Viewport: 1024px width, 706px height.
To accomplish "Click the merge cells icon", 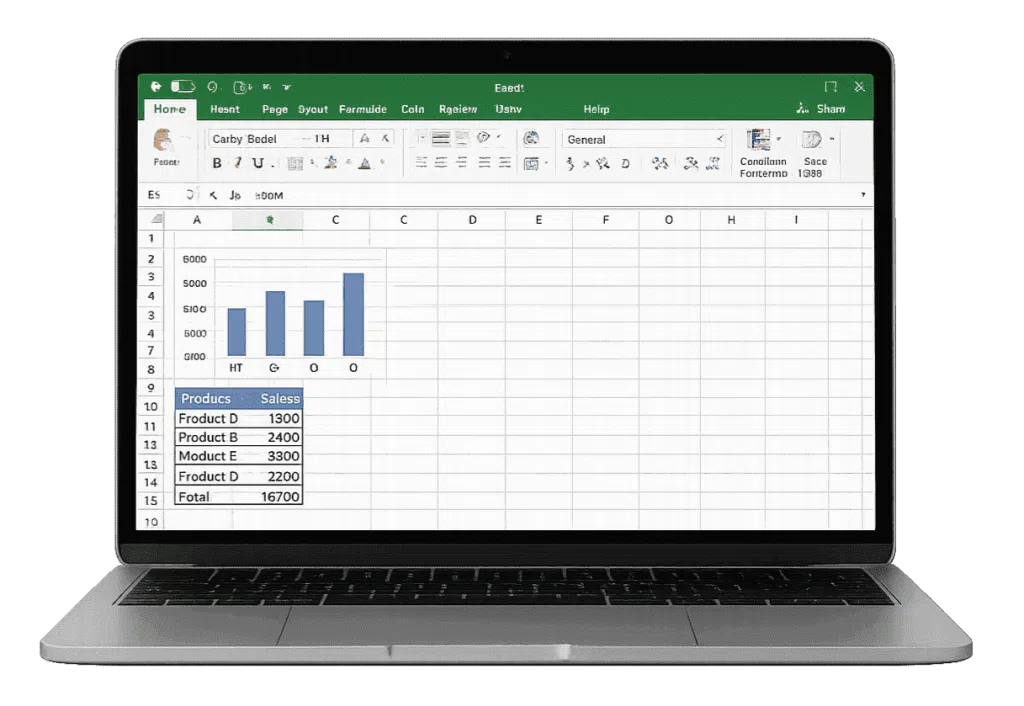I will pos(532,163).
